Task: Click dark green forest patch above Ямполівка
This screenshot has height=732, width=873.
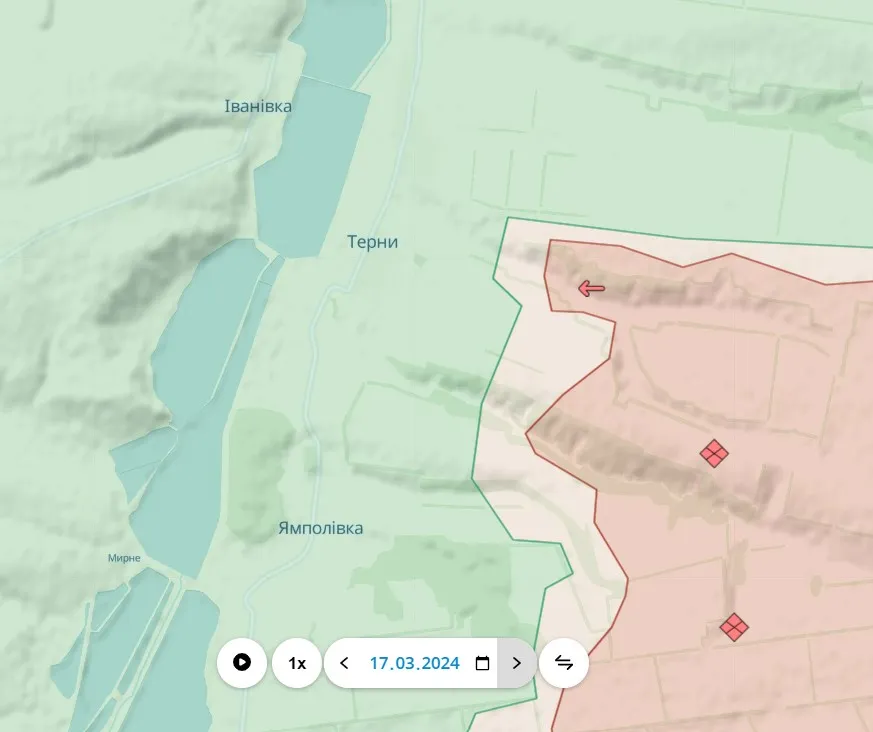Action: pyautogui.click(x=260, y=460)
